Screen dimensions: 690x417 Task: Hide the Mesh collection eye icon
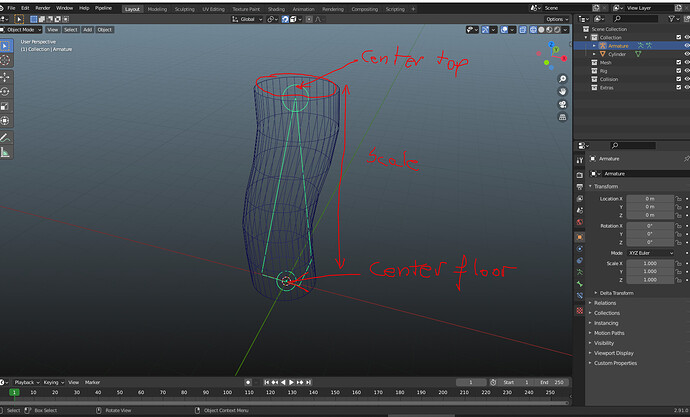(686, 62)
